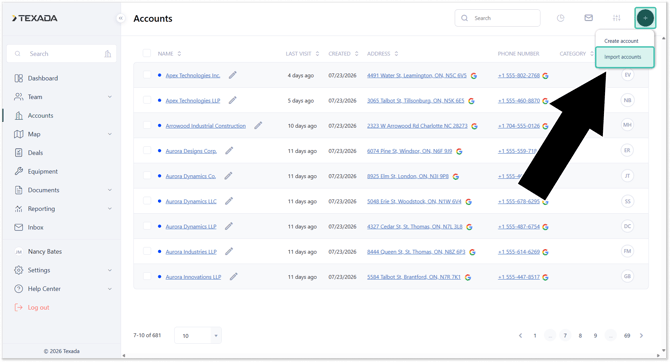This screenshot has width=670, height=362.
Task: Edit Aurora Dynamics LLC with its pencil icon
Action: tap(229, 201)
